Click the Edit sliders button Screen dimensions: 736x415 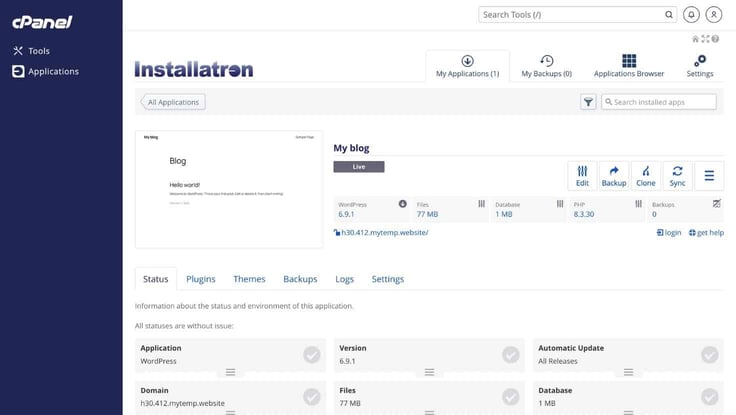coord(582,176)
